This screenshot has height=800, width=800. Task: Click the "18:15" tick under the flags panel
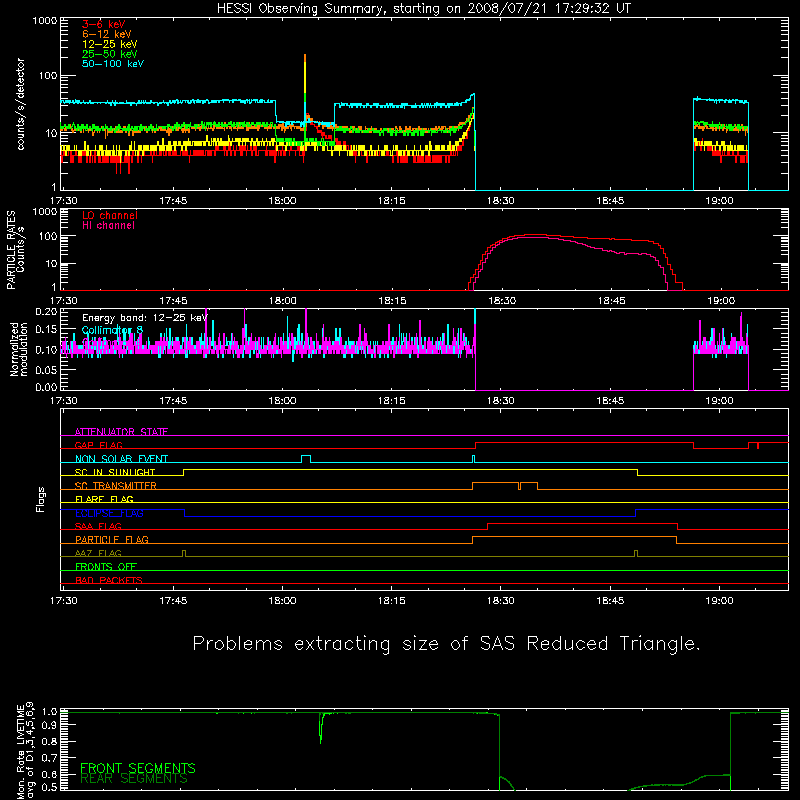(391, 601)
